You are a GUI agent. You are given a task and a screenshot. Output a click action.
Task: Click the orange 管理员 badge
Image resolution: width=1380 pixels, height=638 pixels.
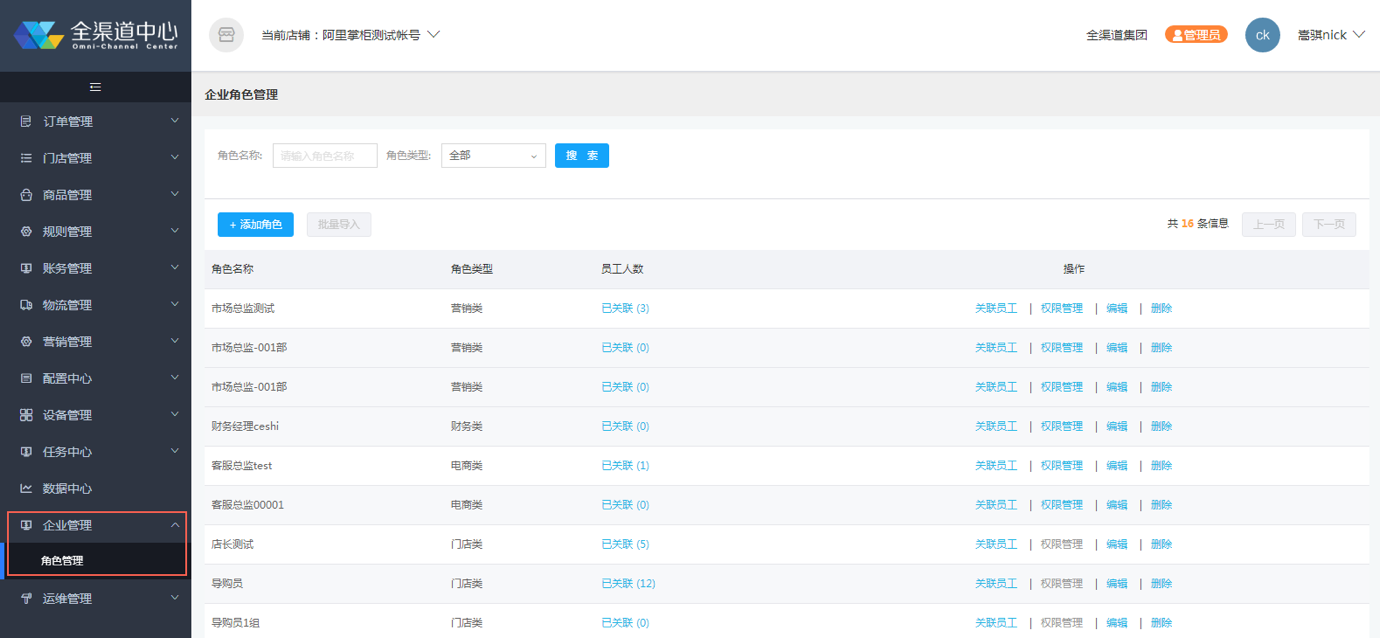[x=1196, y=35]
